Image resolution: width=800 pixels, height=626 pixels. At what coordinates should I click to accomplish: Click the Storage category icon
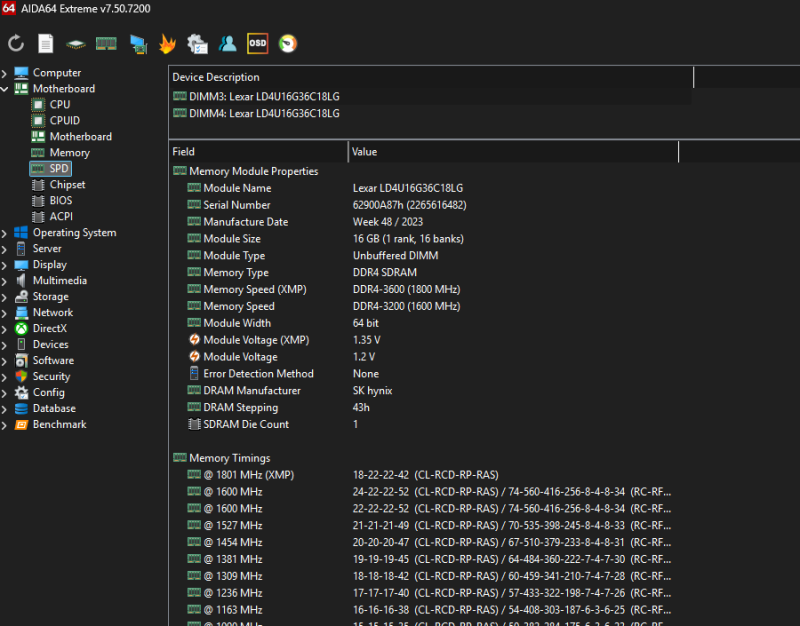21,296
